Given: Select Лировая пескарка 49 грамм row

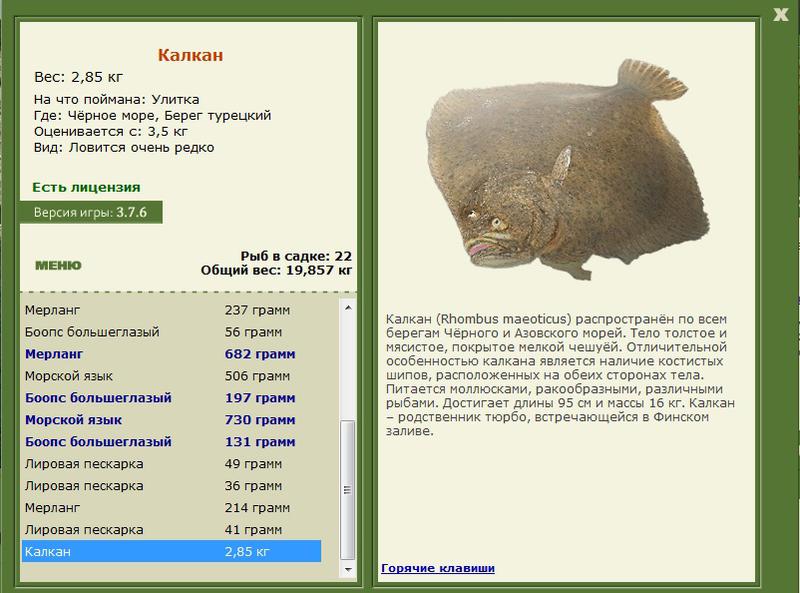Looking at the screenshot, I should pyautogui.click(x=170, y=464).
